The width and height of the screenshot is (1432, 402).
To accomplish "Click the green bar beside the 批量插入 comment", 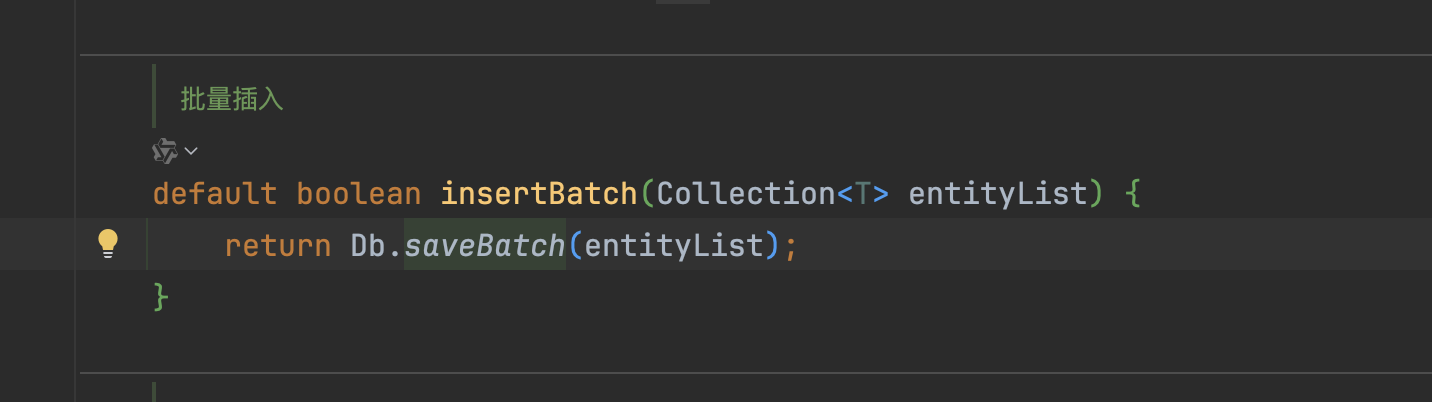I will 154,96.
